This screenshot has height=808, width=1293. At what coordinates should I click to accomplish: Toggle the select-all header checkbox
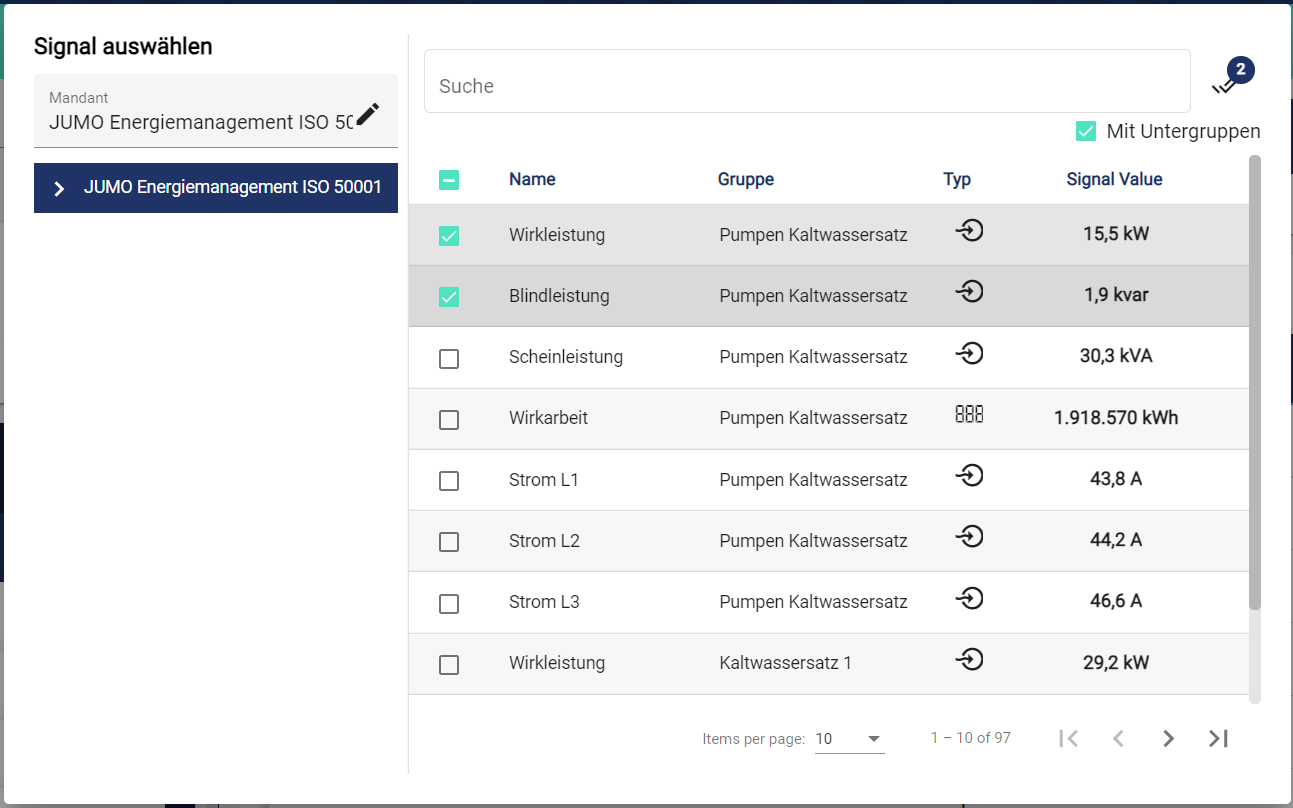click(x=449, y=180)
